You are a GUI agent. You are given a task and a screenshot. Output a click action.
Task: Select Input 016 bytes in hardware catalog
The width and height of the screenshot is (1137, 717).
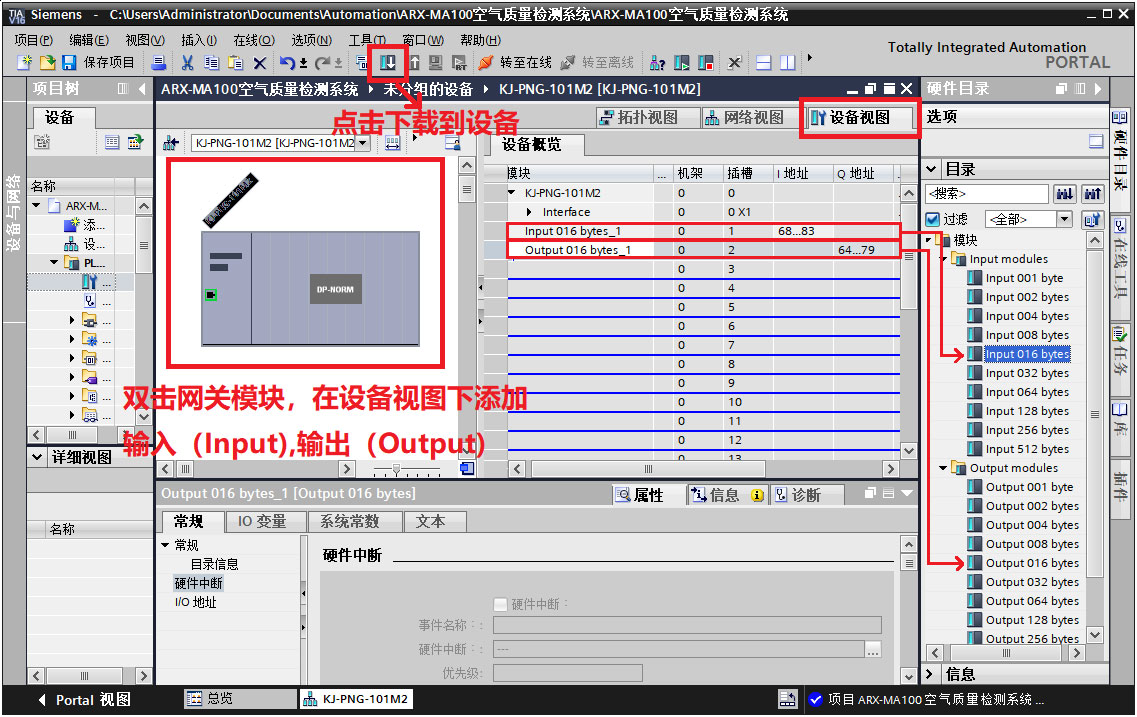point(1027,354)
